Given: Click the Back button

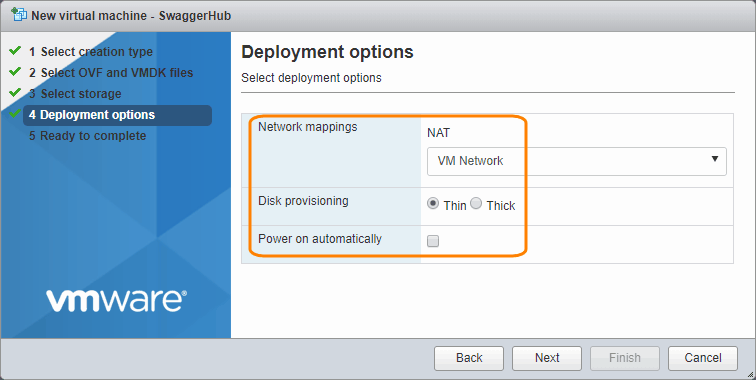Looking at the screenshot, I should (469, 358).
